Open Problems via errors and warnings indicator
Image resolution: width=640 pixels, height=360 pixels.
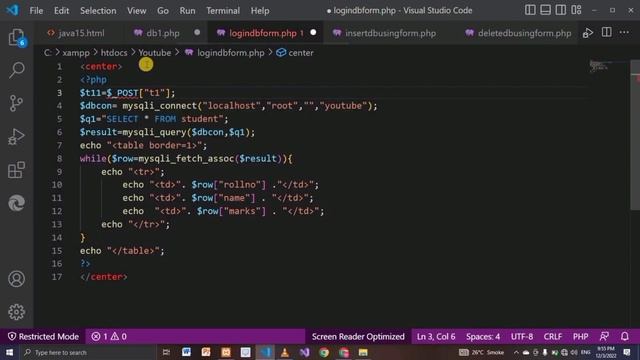(109, 336)
